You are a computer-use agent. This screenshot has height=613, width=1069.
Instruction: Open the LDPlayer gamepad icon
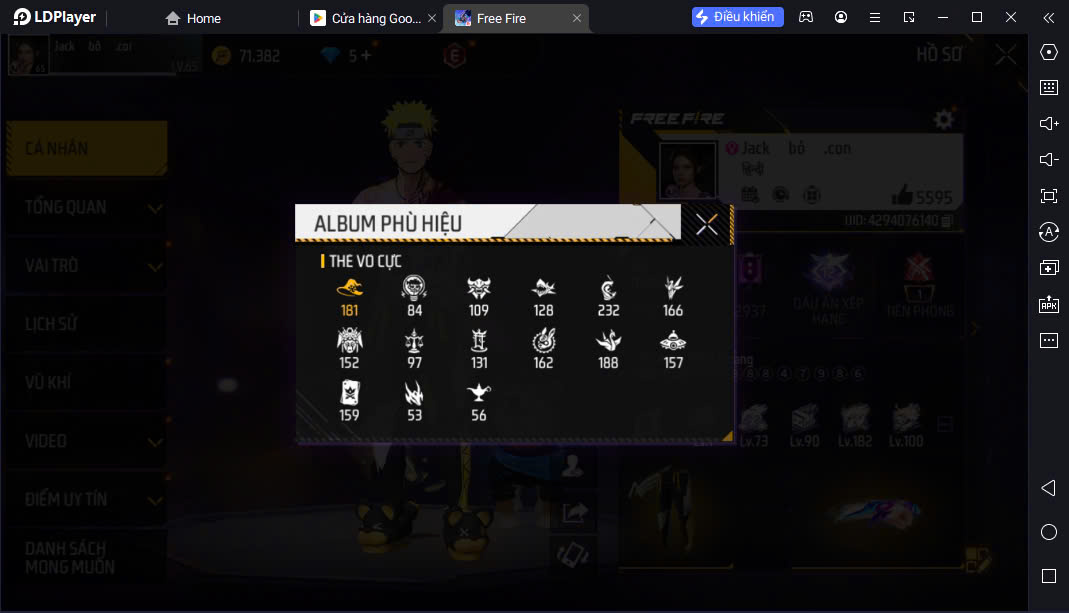click(x=806, y=17)
